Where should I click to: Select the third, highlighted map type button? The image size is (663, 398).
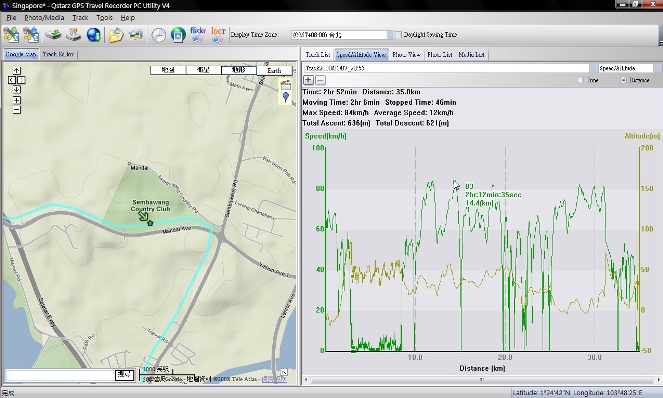239,70
